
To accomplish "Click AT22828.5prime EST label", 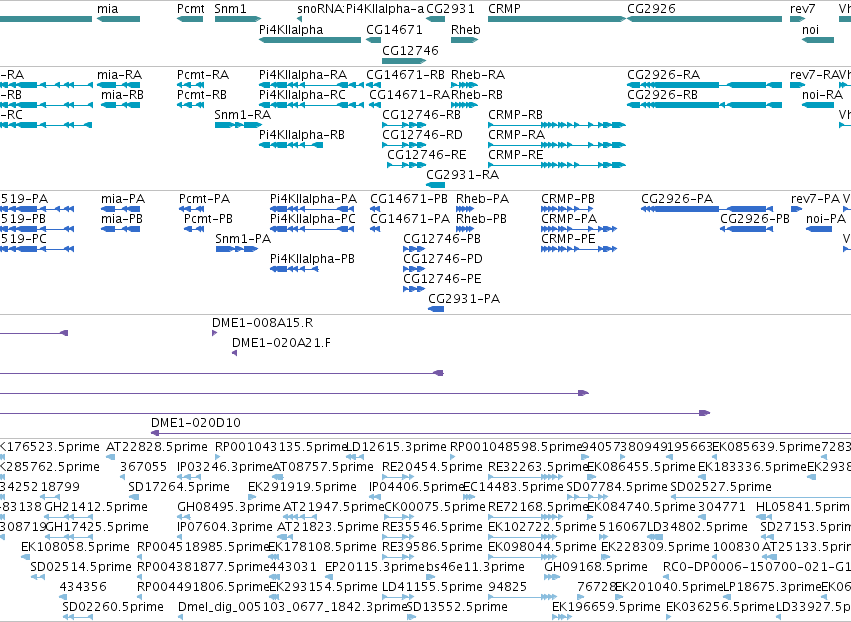I will [x=157, y=447].
